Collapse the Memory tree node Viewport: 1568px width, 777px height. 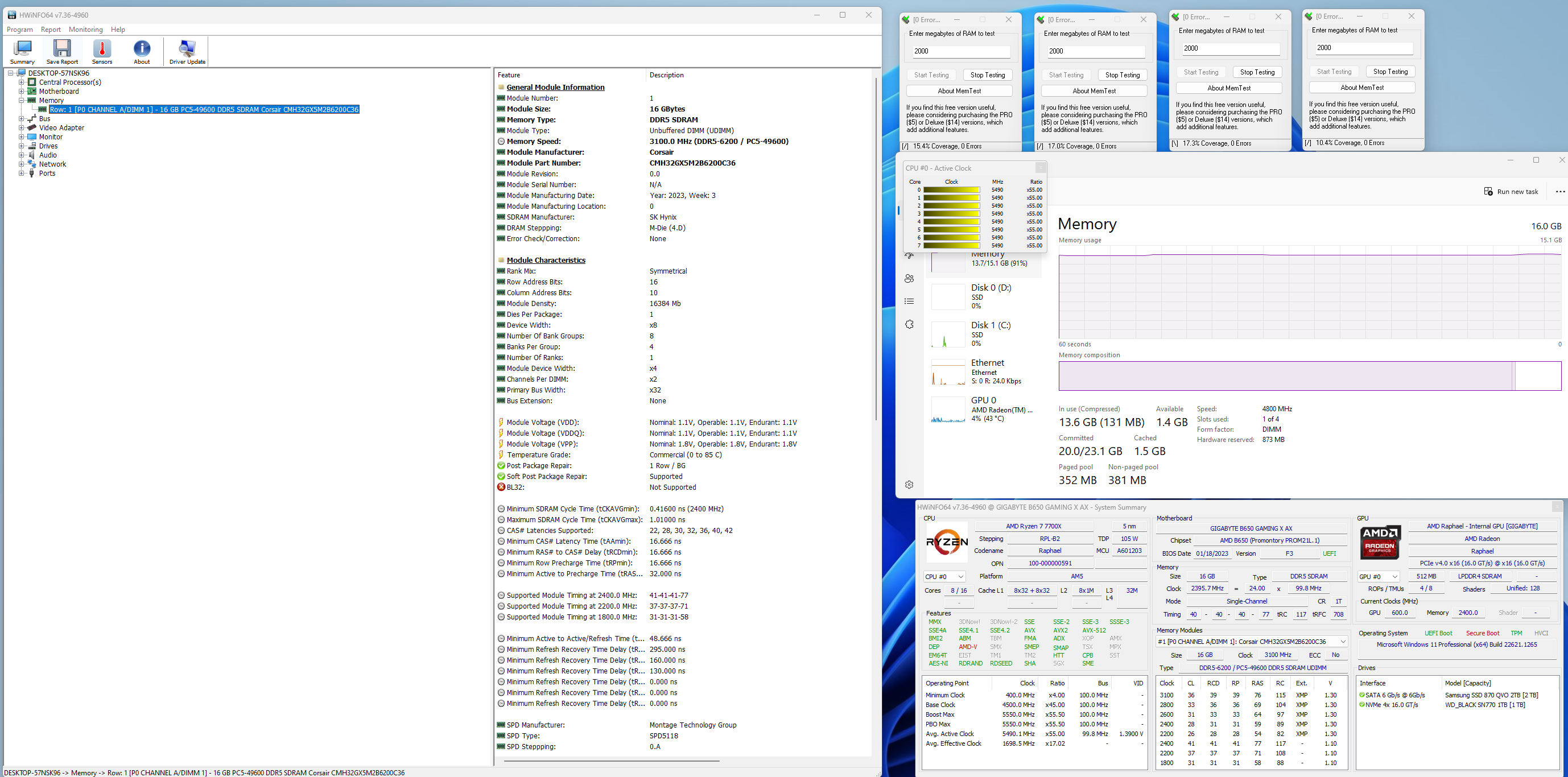[21, 100]
